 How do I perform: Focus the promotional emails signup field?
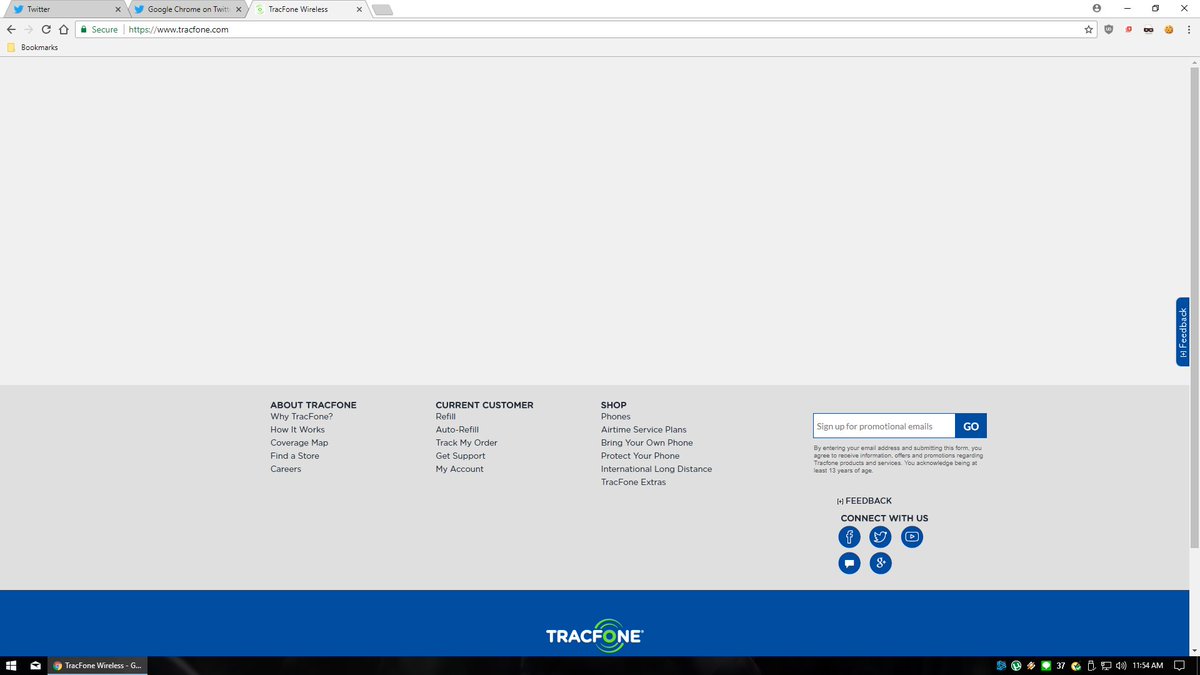pyautogui.click(x=884, y=426)
